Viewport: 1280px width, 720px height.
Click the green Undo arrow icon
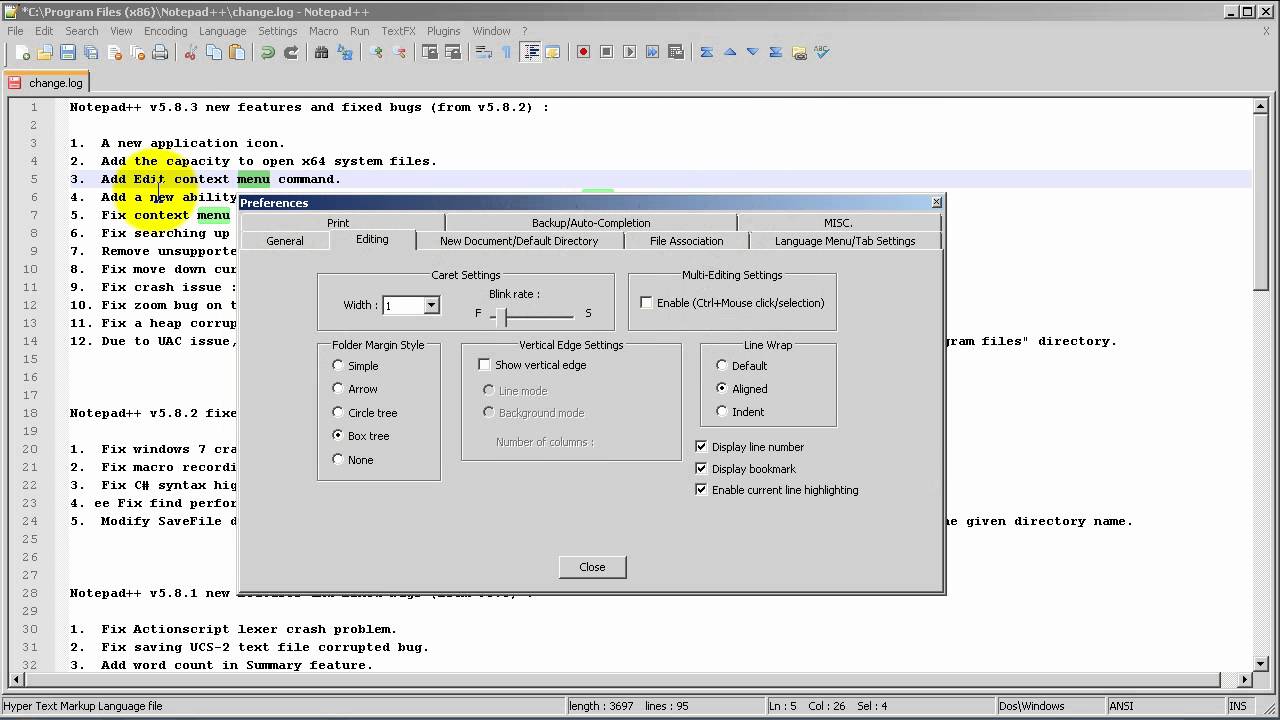(267, 52)
